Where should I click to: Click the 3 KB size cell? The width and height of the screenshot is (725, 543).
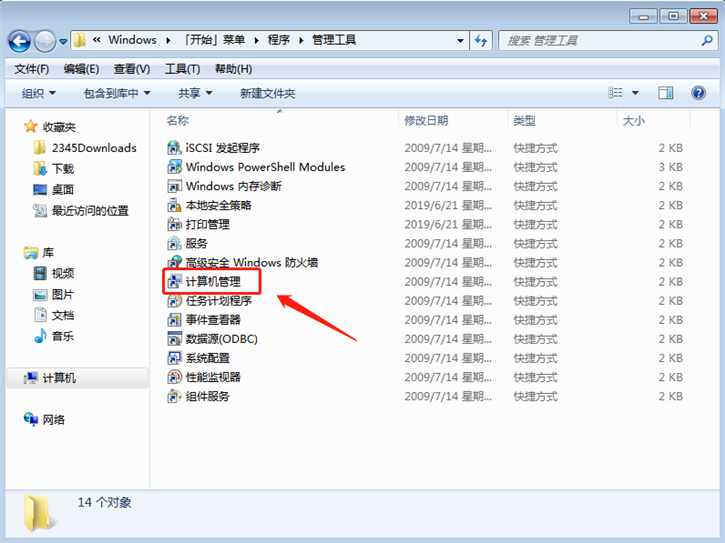pyautogui.click(x=670, y=167)
